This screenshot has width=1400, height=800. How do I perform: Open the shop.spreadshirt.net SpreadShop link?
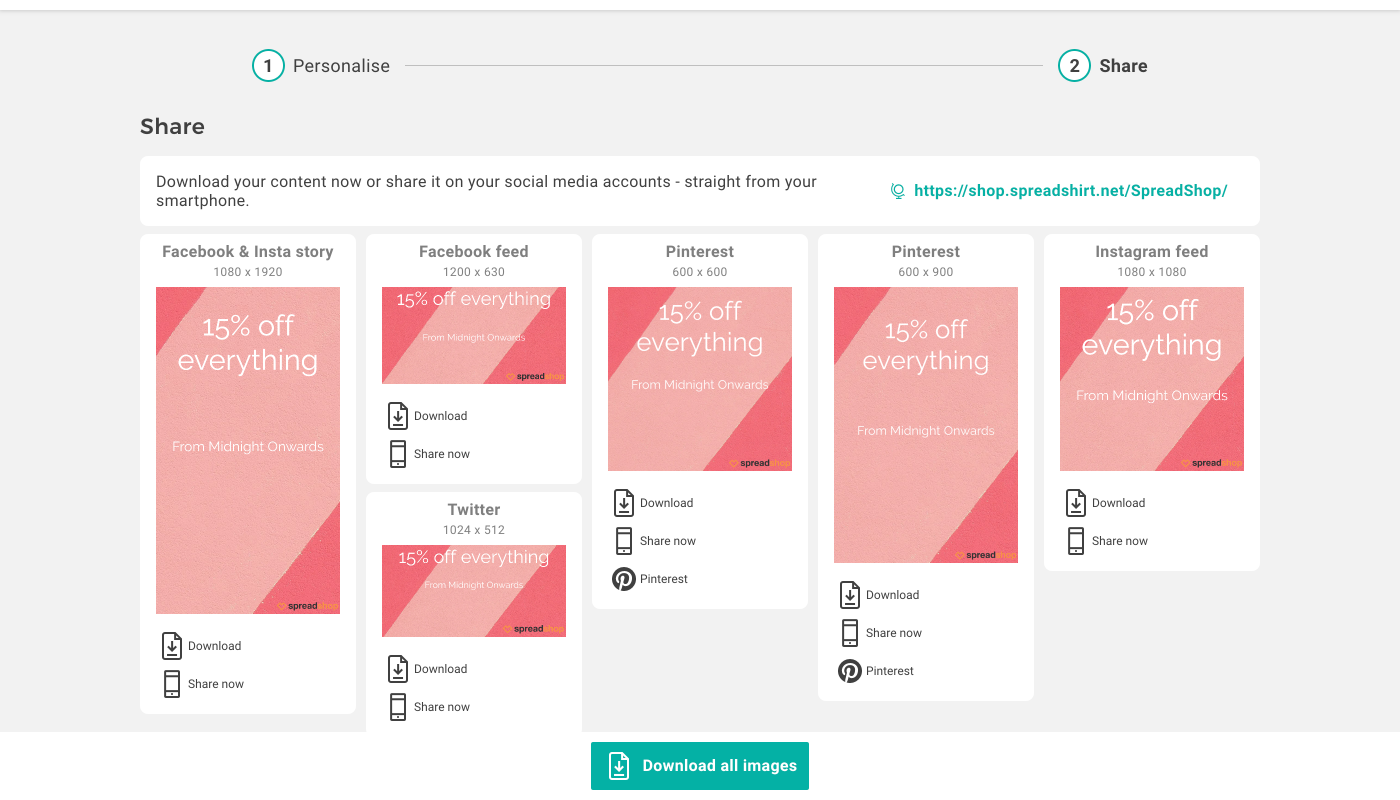(1070, 191)
